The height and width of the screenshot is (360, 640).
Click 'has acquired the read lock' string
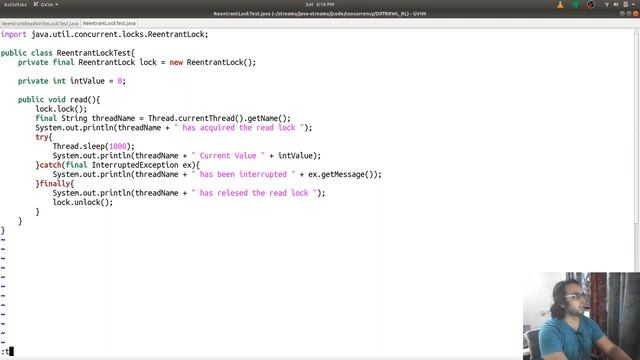(x=239, y=128)
